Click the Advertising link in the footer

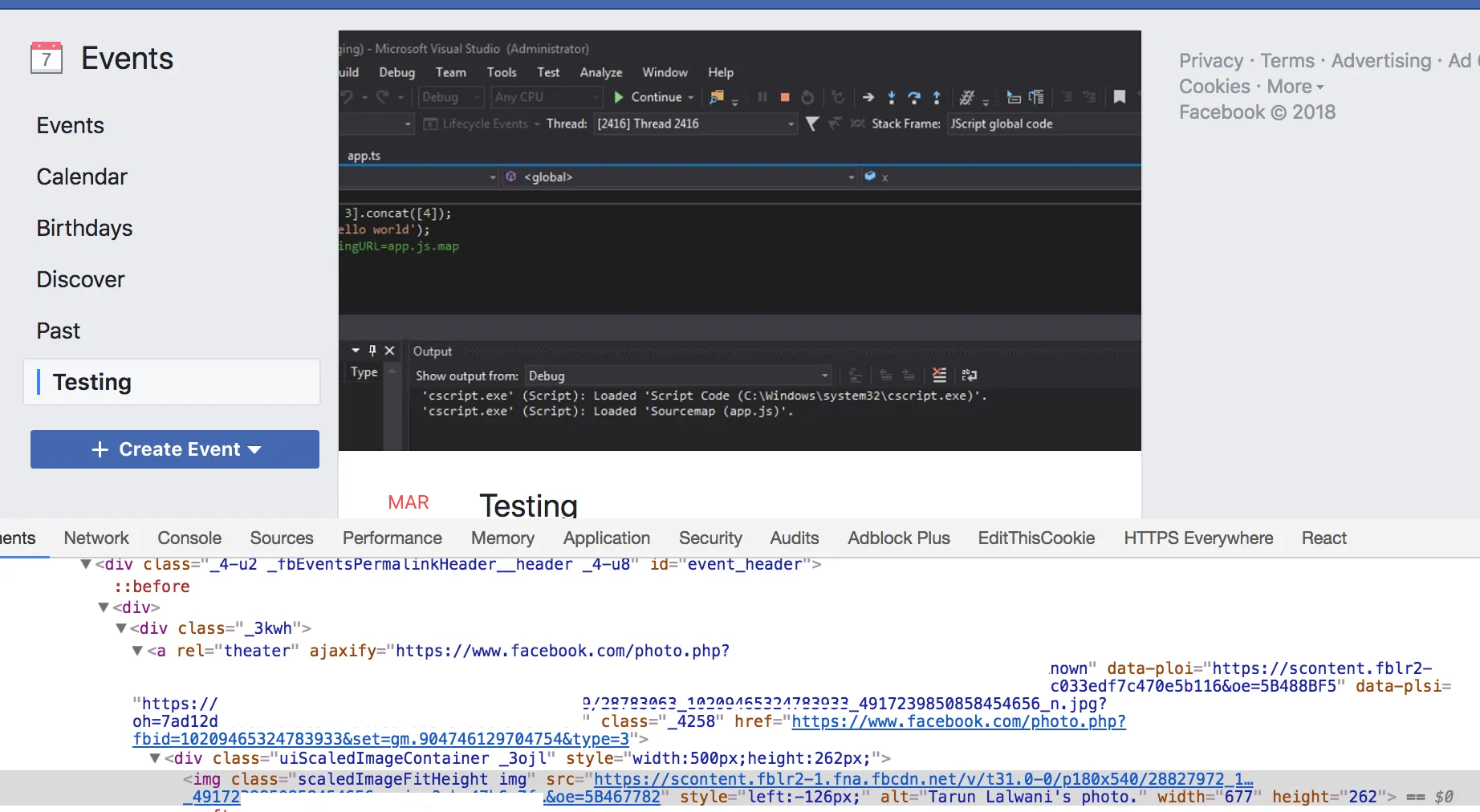(1381, 61)
